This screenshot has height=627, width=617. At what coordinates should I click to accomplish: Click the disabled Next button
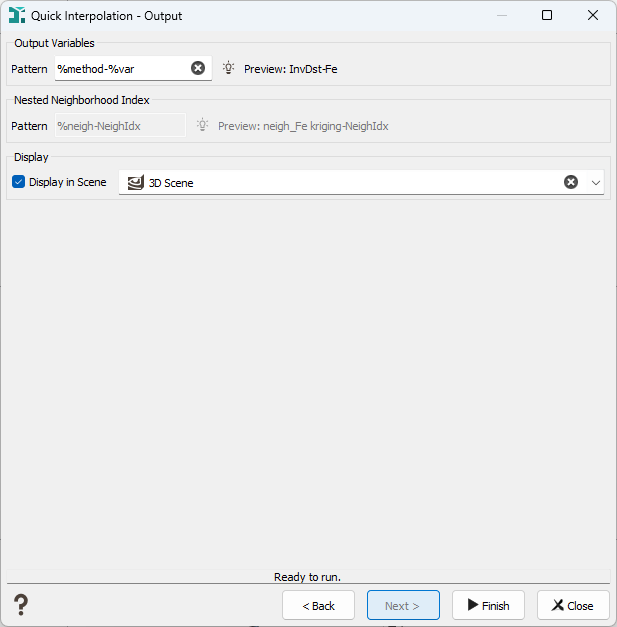(403, 605)
